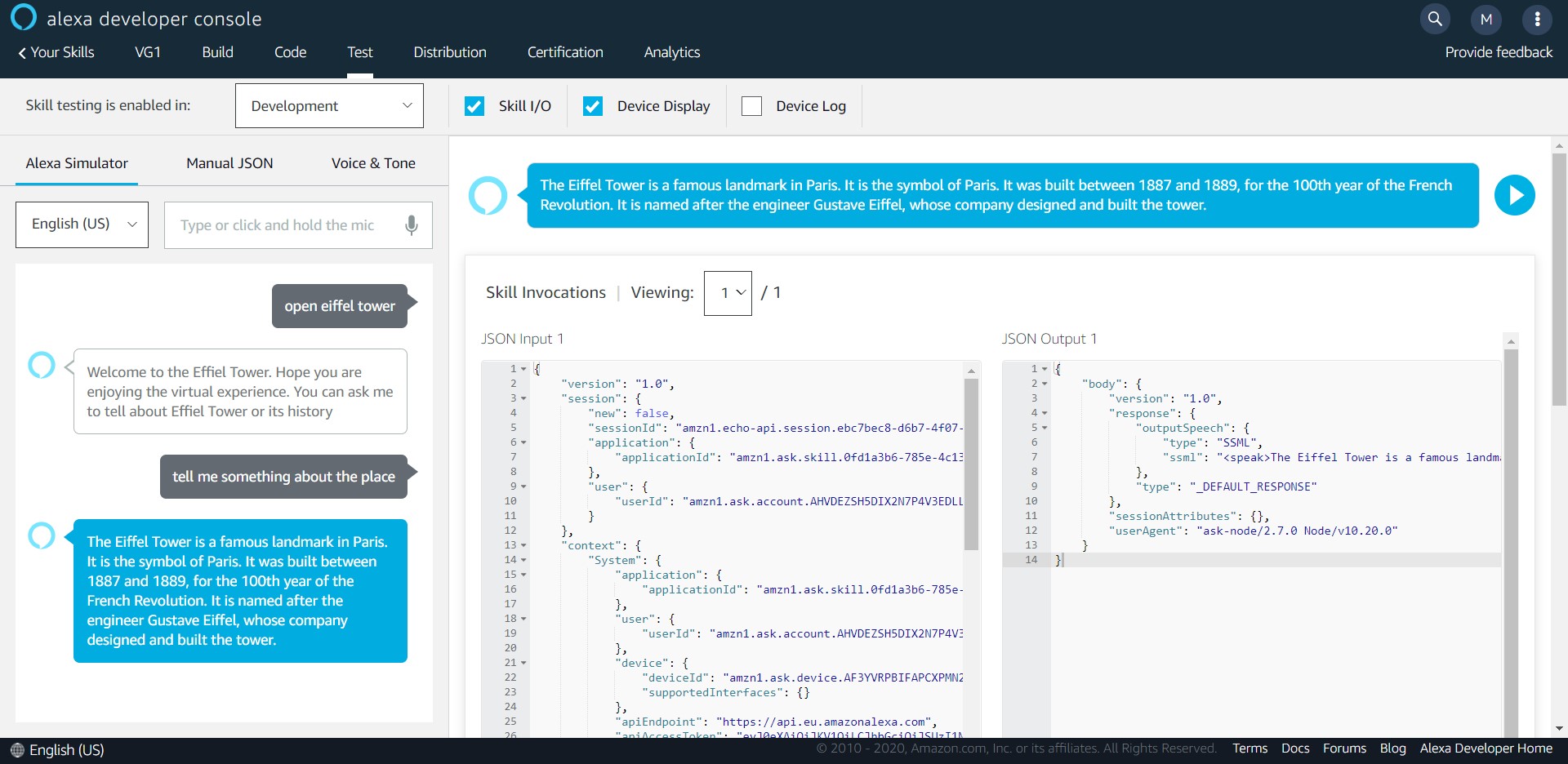Collapse the session fold arrow at input line 3
The width and height of the screenshot is (1568, 764).
tap(523, 398)
